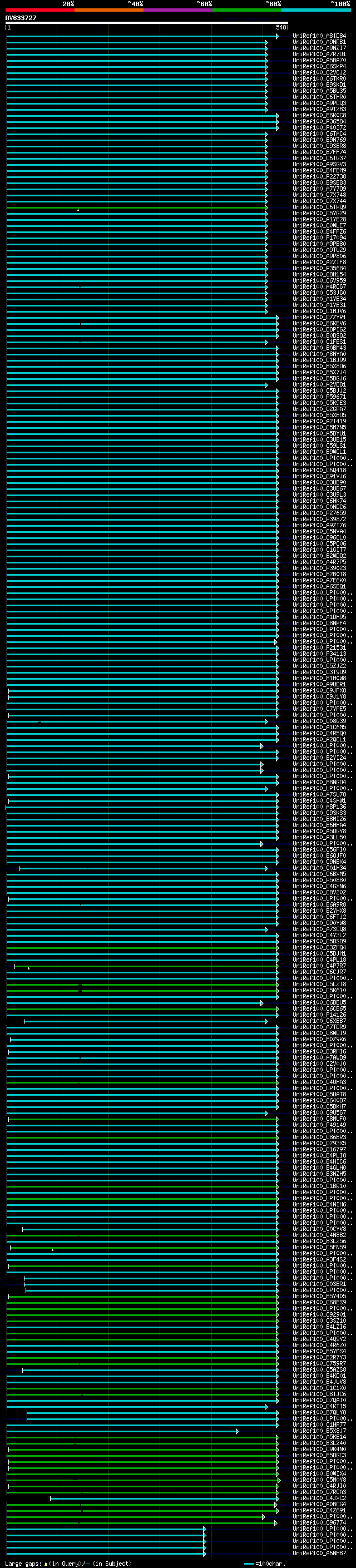
Task: Click the UniRef100_P35684 entry
Action: point(319,269)
